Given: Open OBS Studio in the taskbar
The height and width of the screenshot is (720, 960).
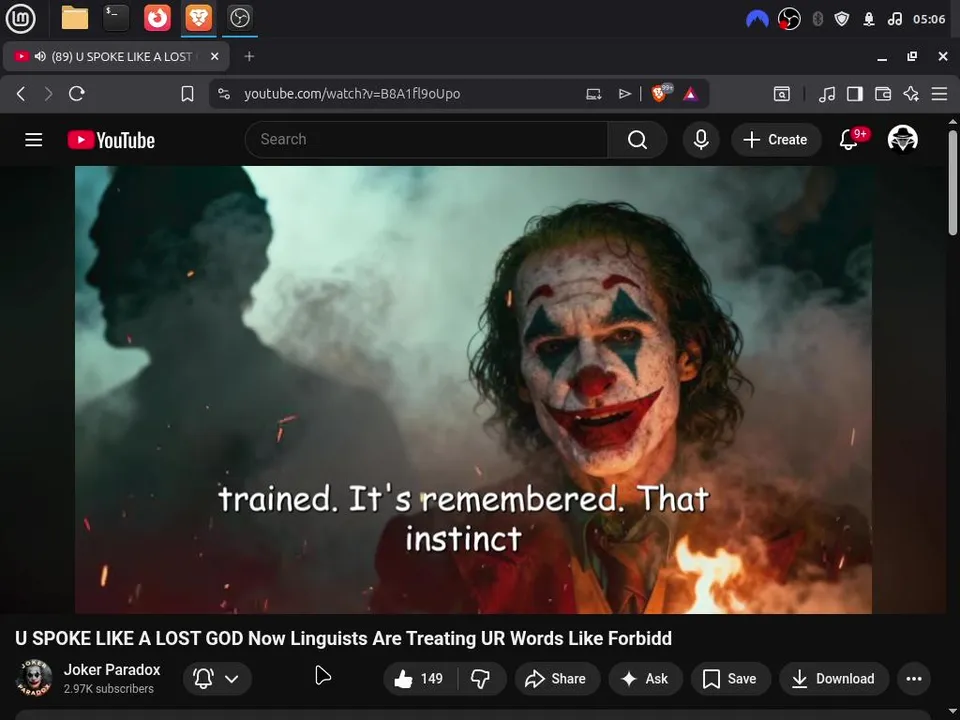Looking at the screenshot, I should [239, 18].
